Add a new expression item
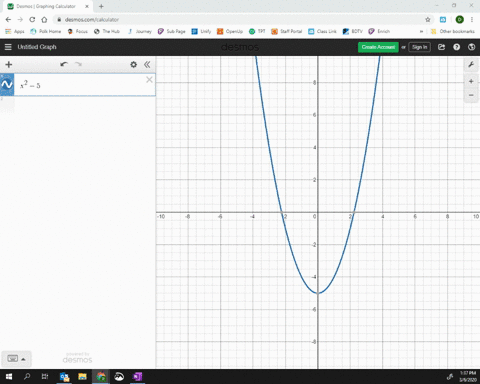Image resolution: width=480 pixels, height=384 pixels. tap(9, 65)
